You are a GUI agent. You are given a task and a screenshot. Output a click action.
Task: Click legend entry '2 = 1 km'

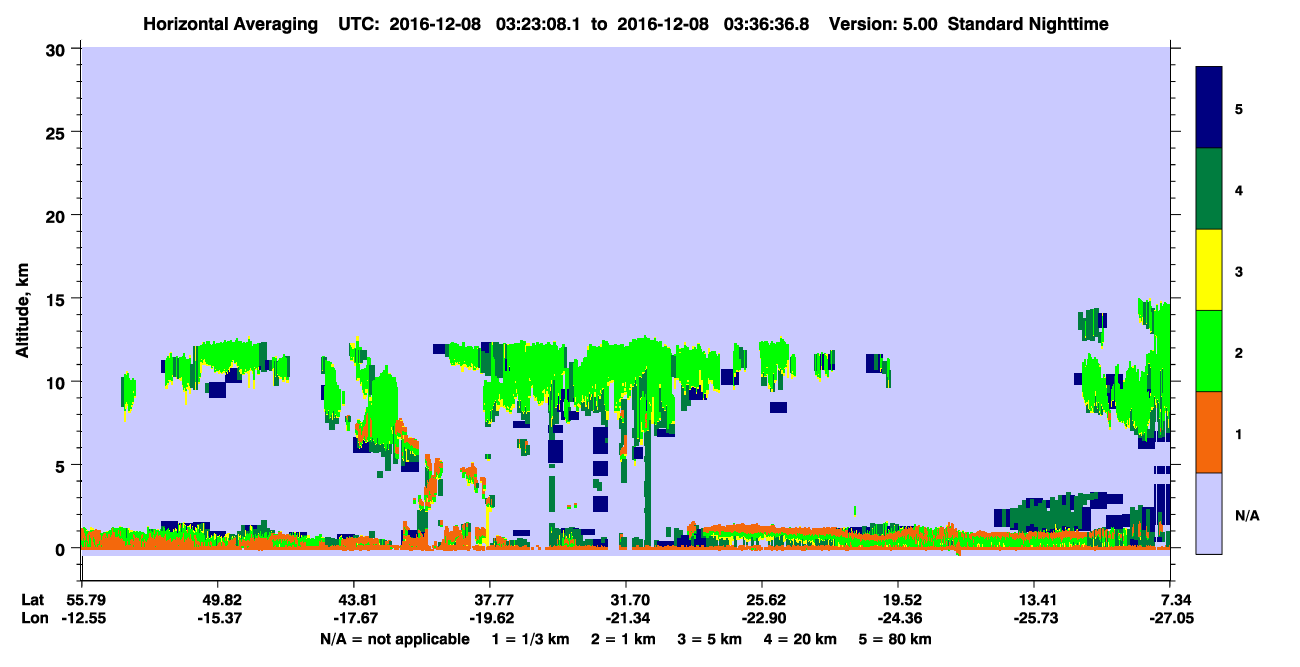[623, 639]
